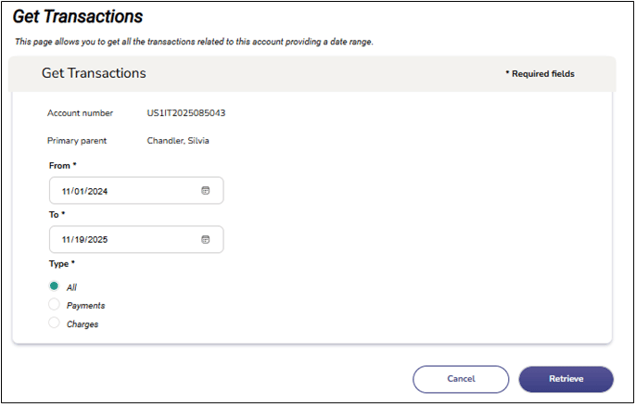Click the Get Transactions panel header
This screenshot has width=635, height=404.
94,73
